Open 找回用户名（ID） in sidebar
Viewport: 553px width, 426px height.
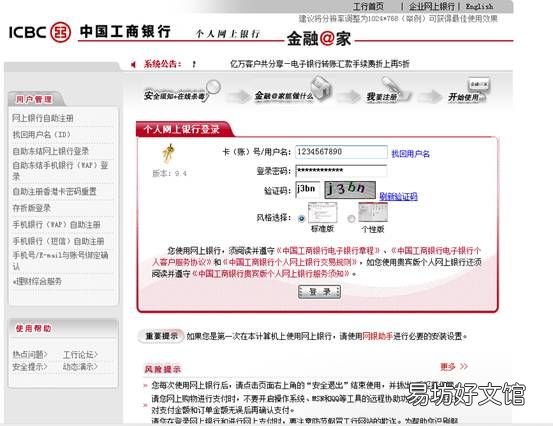click(42, 135)
